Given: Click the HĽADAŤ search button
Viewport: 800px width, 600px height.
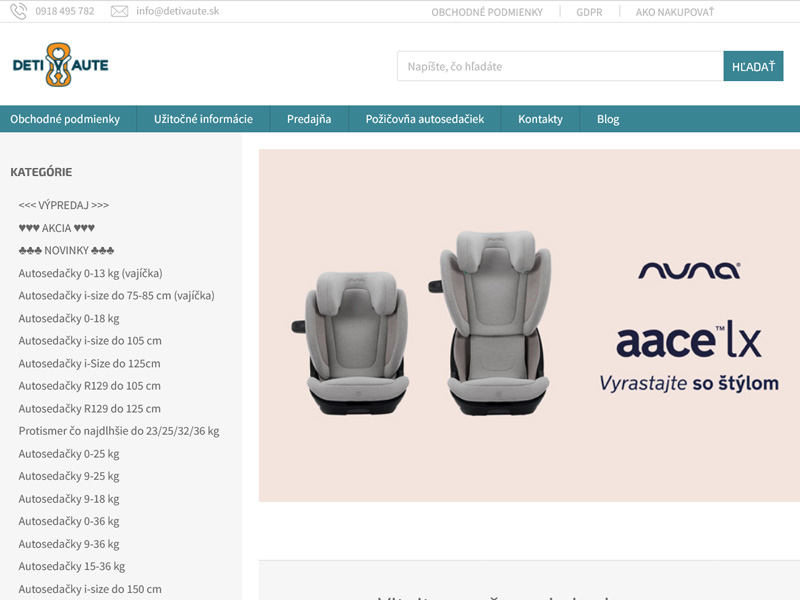Looking at the screenshot, I should pyautogui.click(x=753, y=66).
